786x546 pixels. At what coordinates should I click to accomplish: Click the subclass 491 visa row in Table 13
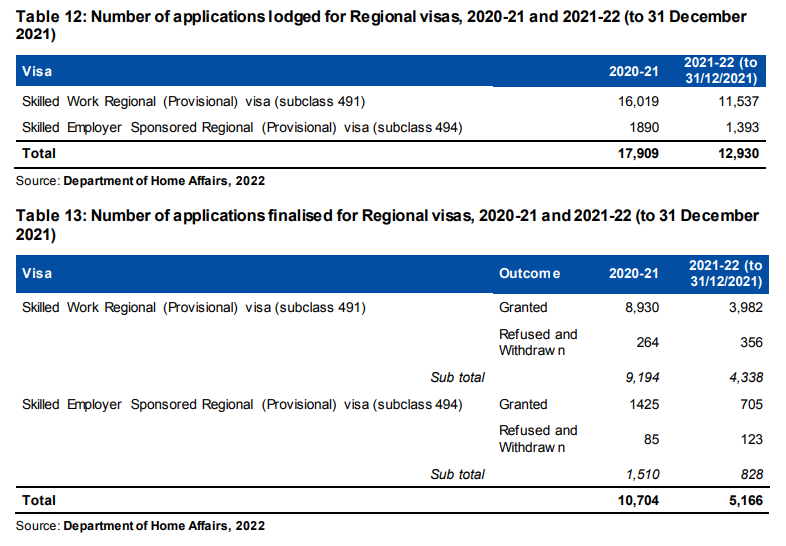[x=194, y=308]
